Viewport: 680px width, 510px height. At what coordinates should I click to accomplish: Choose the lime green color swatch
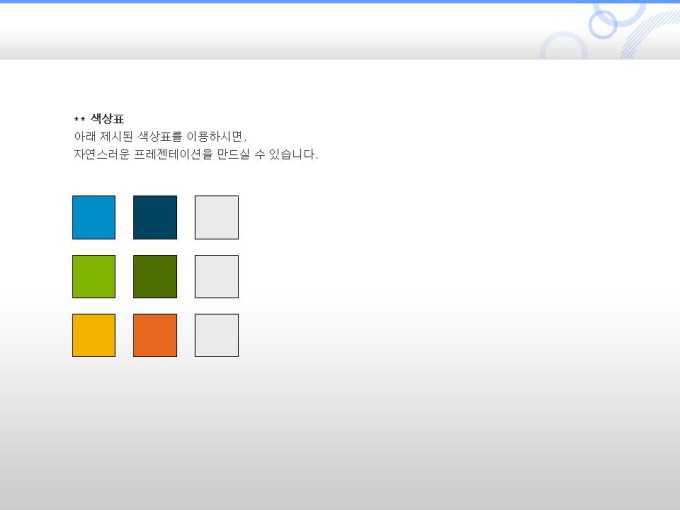click(x=94, y=276)
